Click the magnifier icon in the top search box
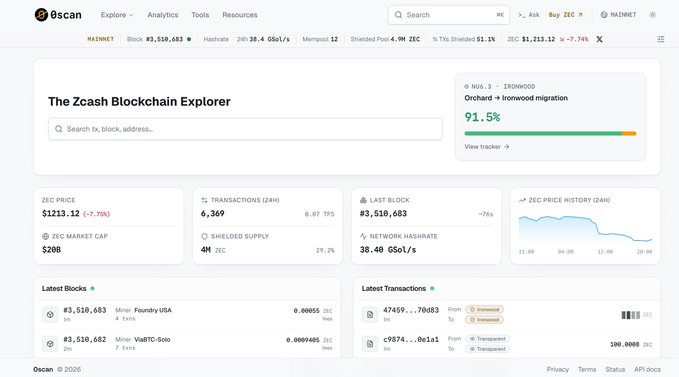Screen dimensions: 679x377 coord(398,15)
